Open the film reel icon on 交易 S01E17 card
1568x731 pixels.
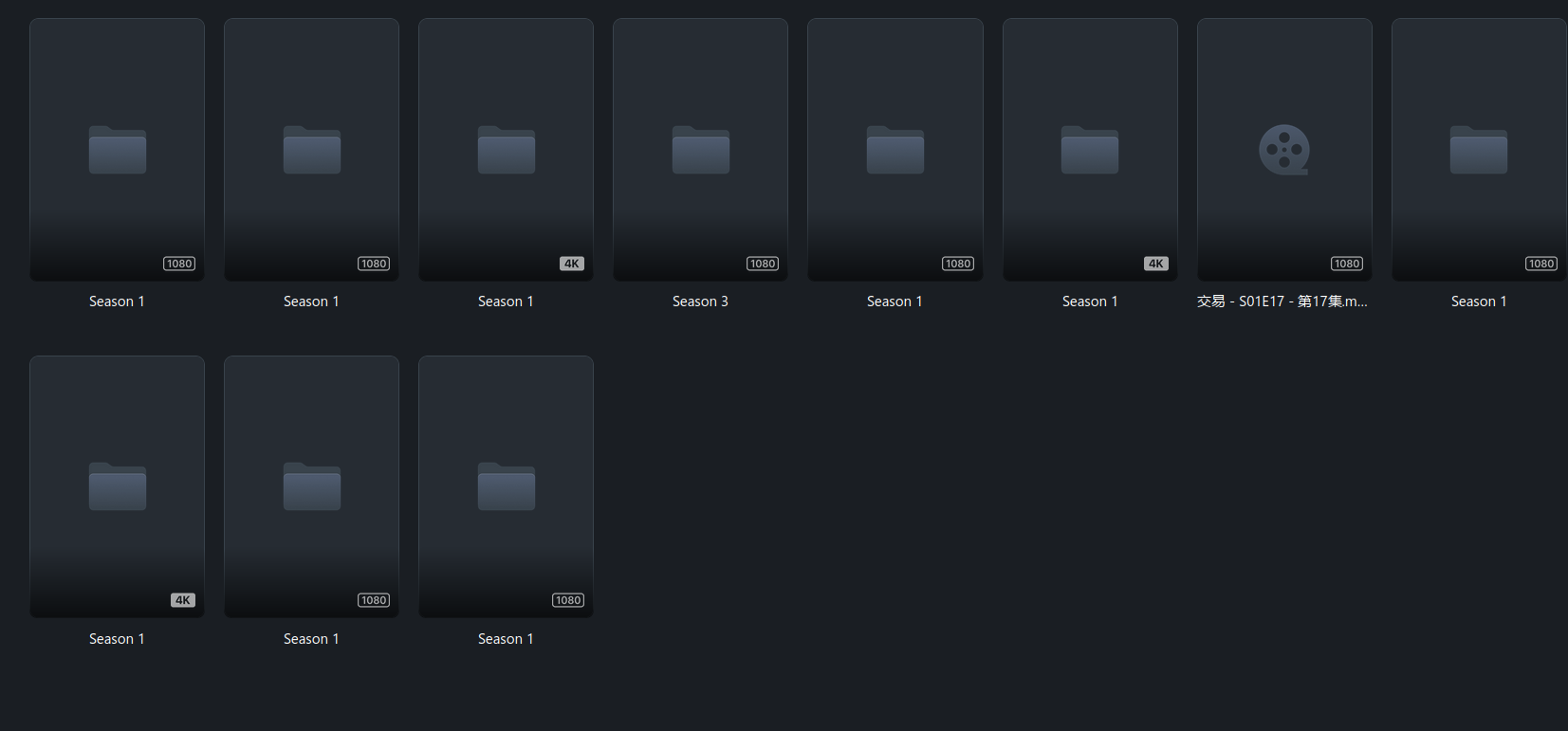[x=1284, y=150]
